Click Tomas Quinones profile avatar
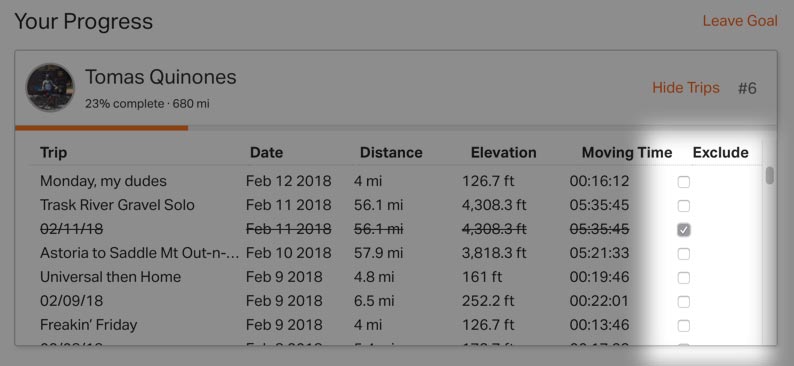This screenshot has height=366, width=794. click(x=50, y=88)
